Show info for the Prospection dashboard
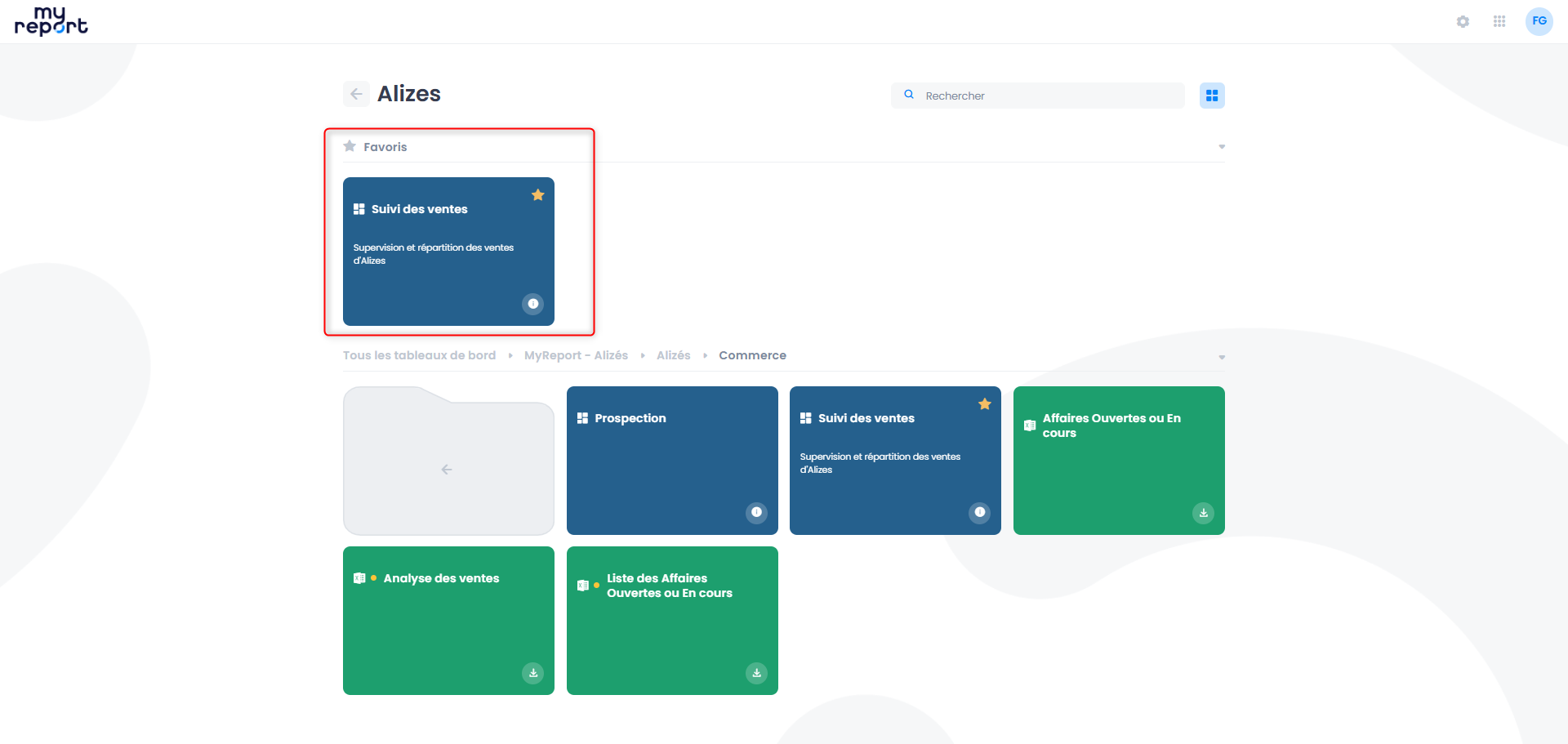The height and width of the screenshot is (744, 1568). [x=756, y=513]
